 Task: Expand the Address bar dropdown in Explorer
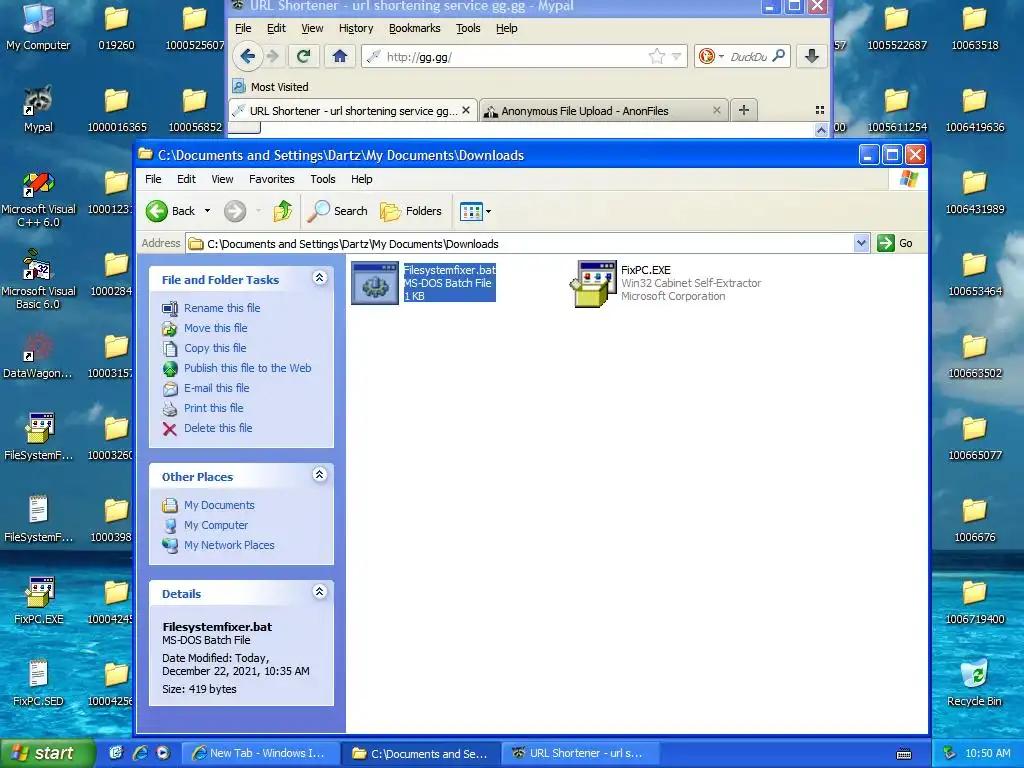(x=861, y=244)
